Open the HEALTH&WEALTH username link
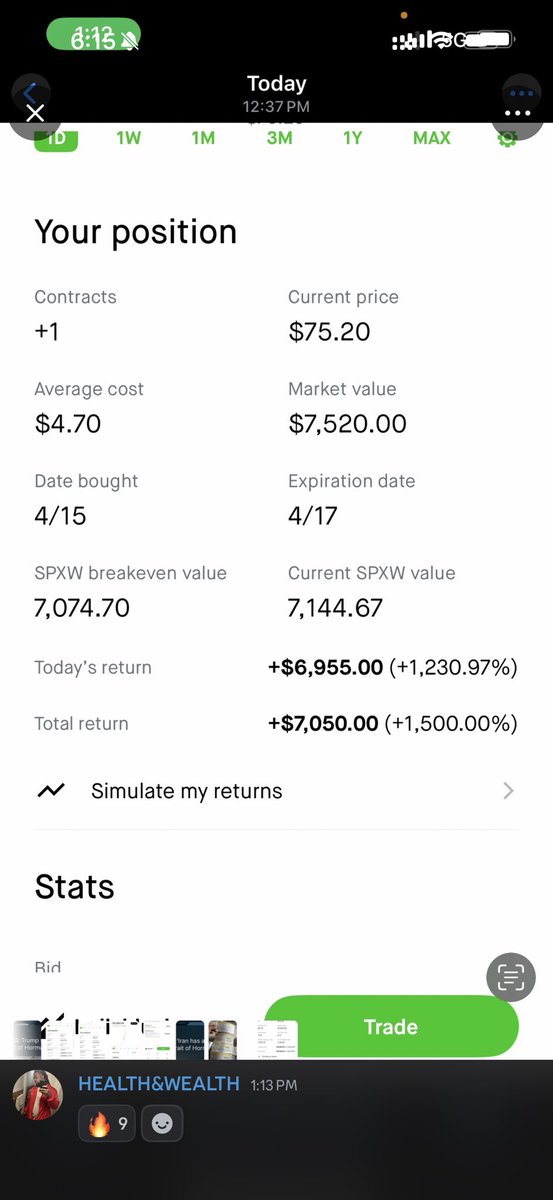The height and width of the screenshot is (1200, 553). tap(159, 1084)
